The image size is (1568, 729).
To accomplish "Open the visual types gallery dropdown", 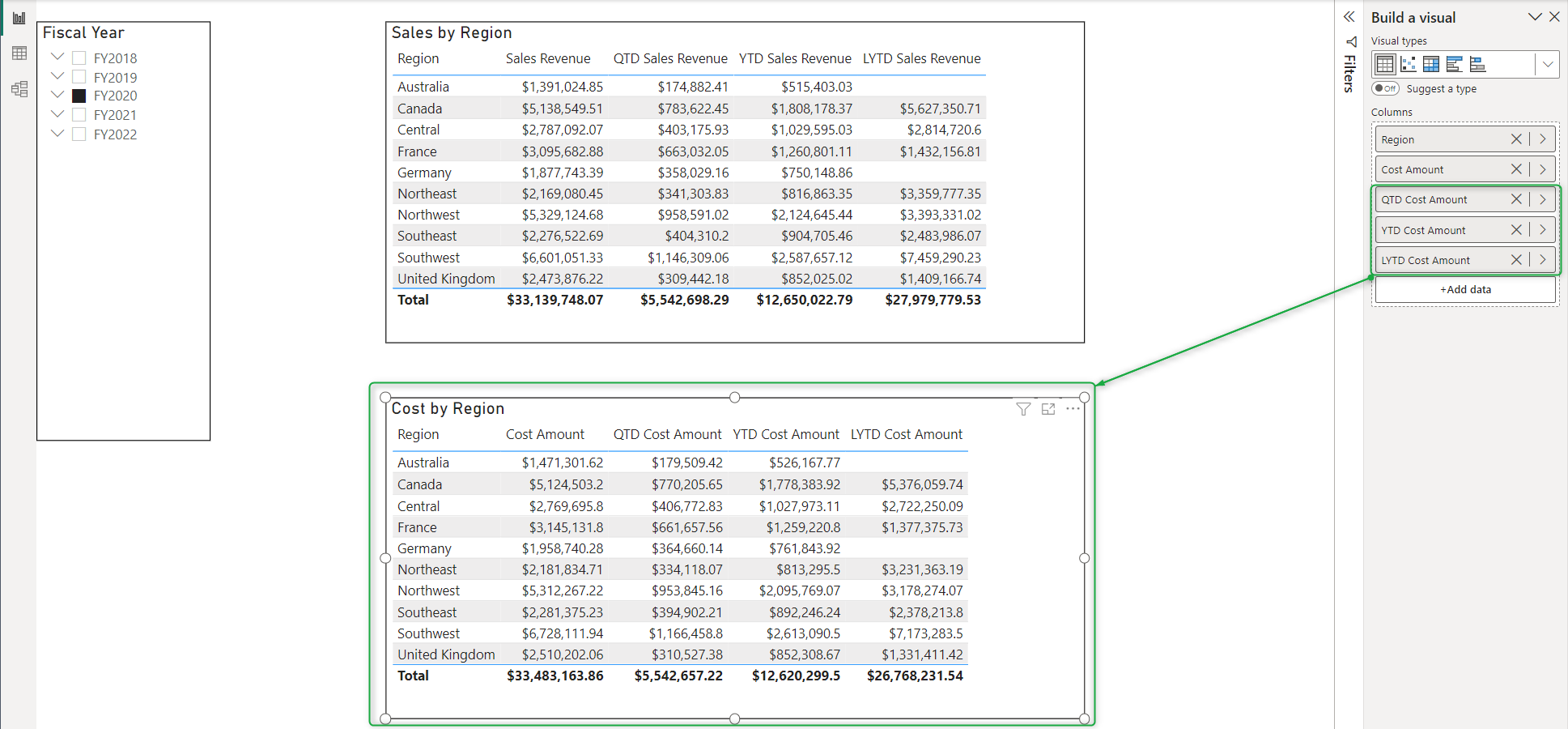I will [1548, 64].
